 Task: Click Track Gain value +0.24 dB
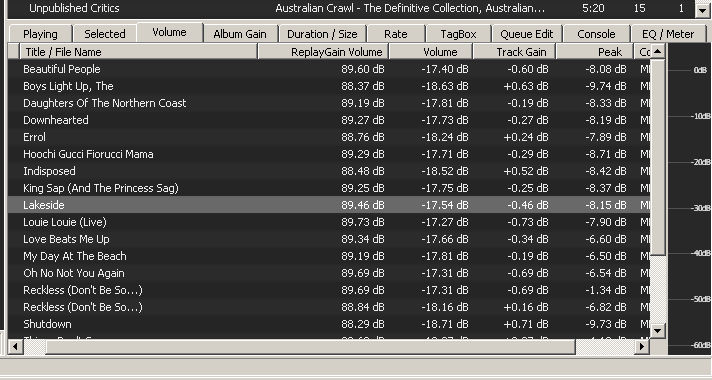[x=526, y=137]
